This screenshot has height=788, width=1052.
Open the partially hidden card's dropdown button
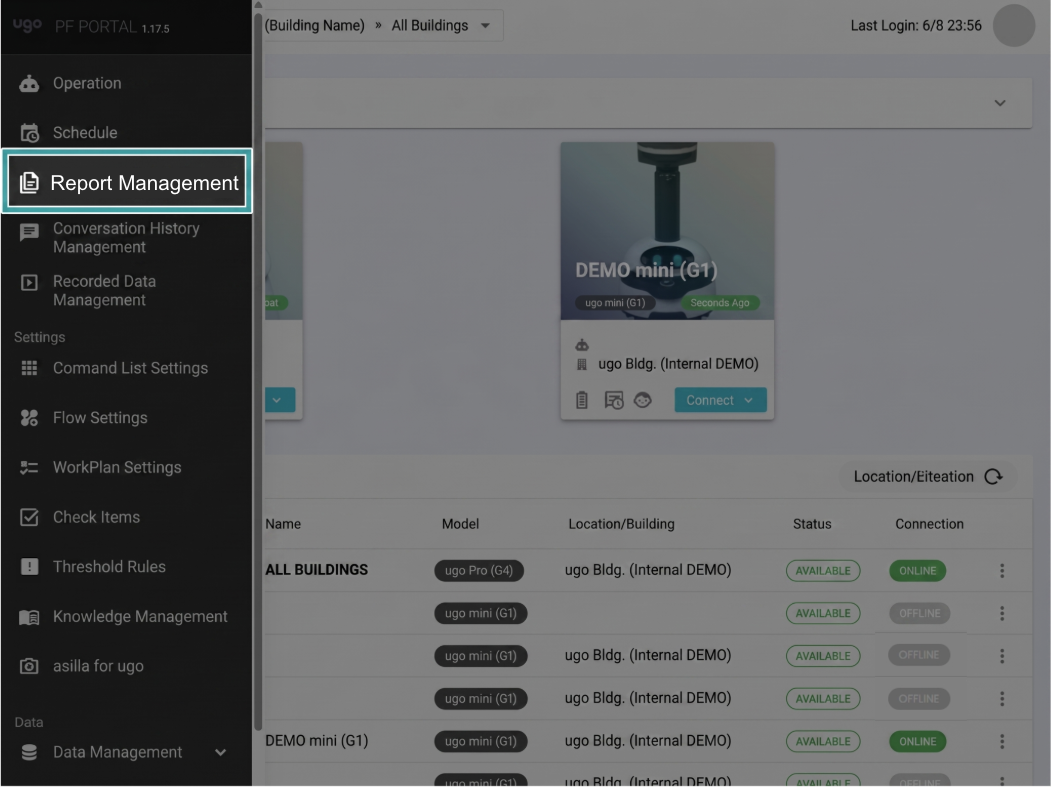tap(278, 400)
